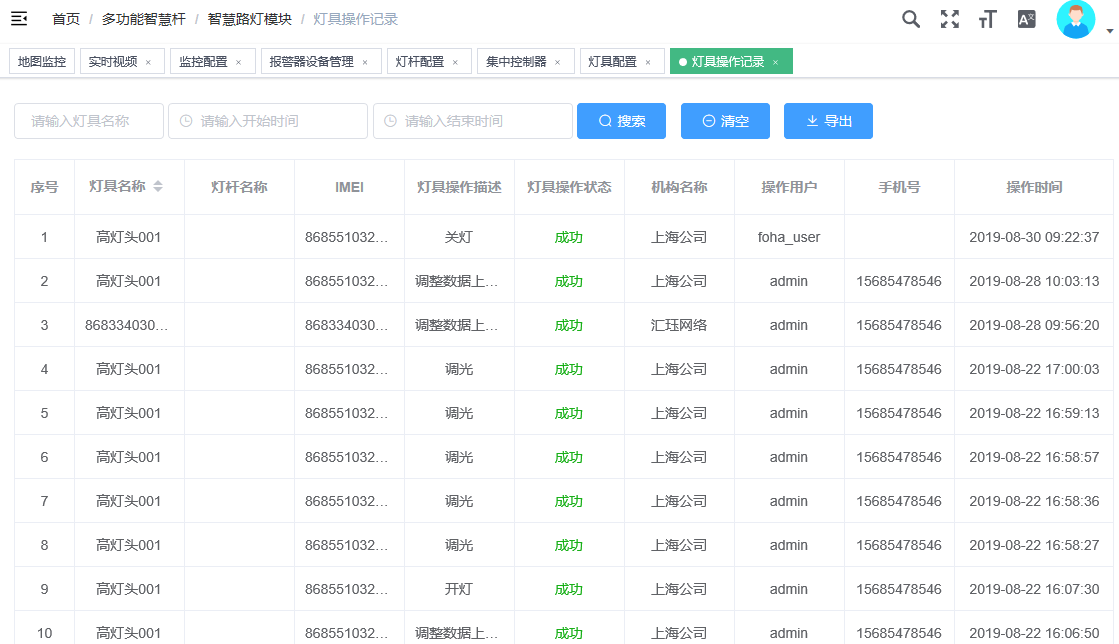Click timestamp 2019-08-22 17:00:03

click(x=1034, y=369)
